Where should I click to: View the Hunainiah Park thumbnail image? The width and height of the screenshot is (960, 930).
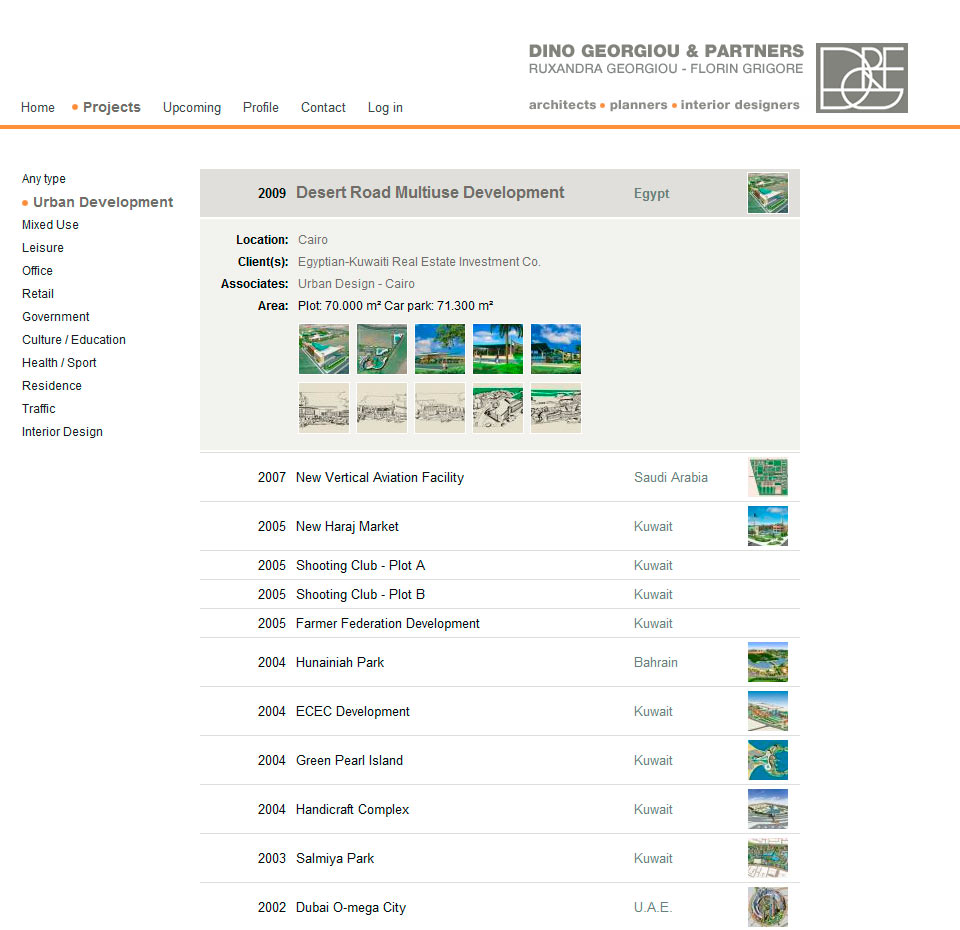[767, 662]
